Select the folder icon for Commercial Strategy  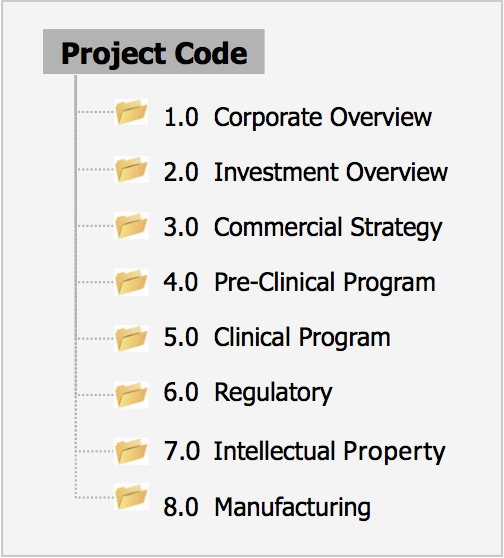coord(131,225)
